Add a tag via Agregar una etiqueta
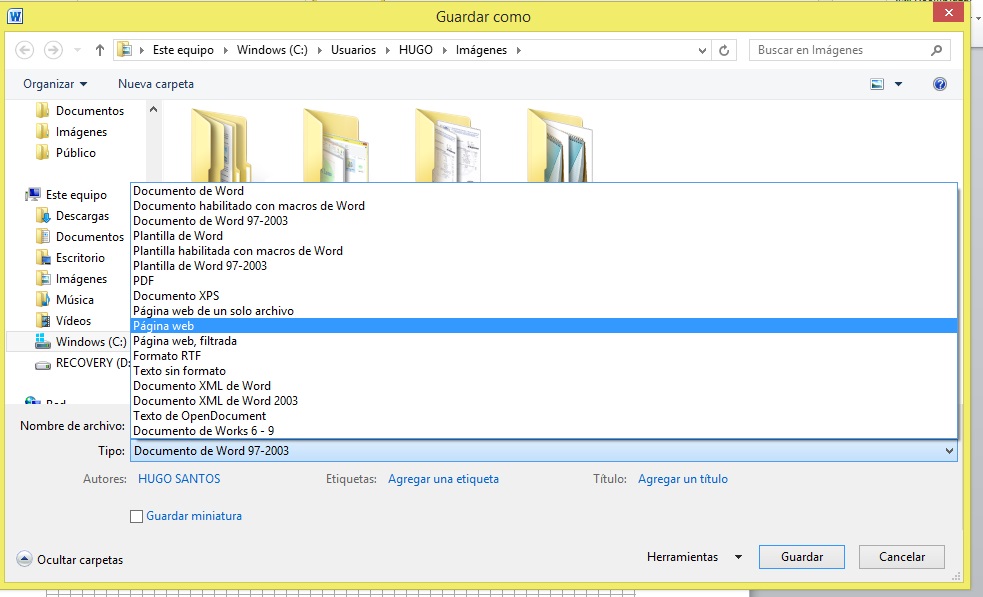The image size is (983, 597). [442, 479]
